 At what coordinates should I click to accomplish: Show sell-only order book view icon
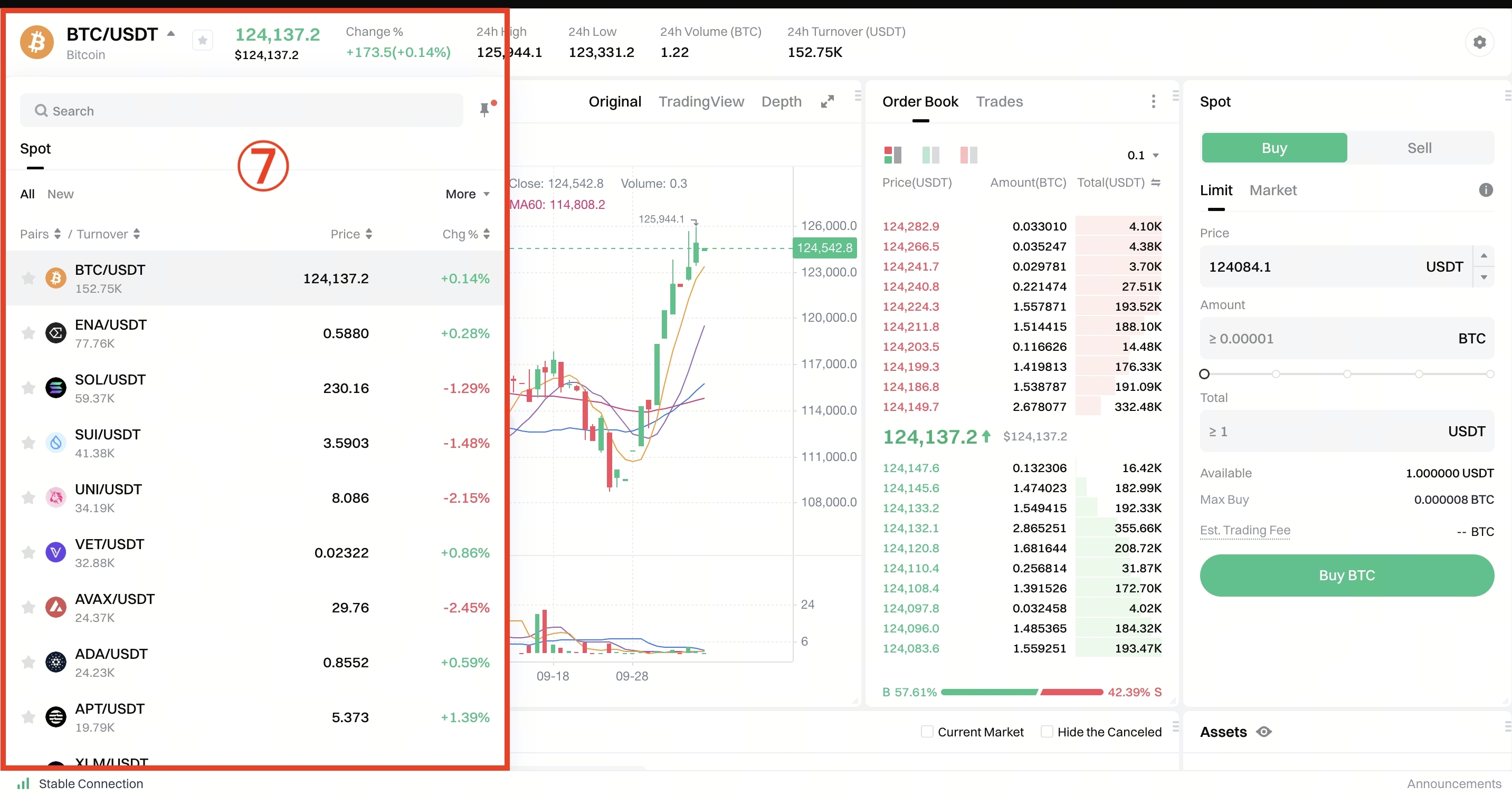968,155
